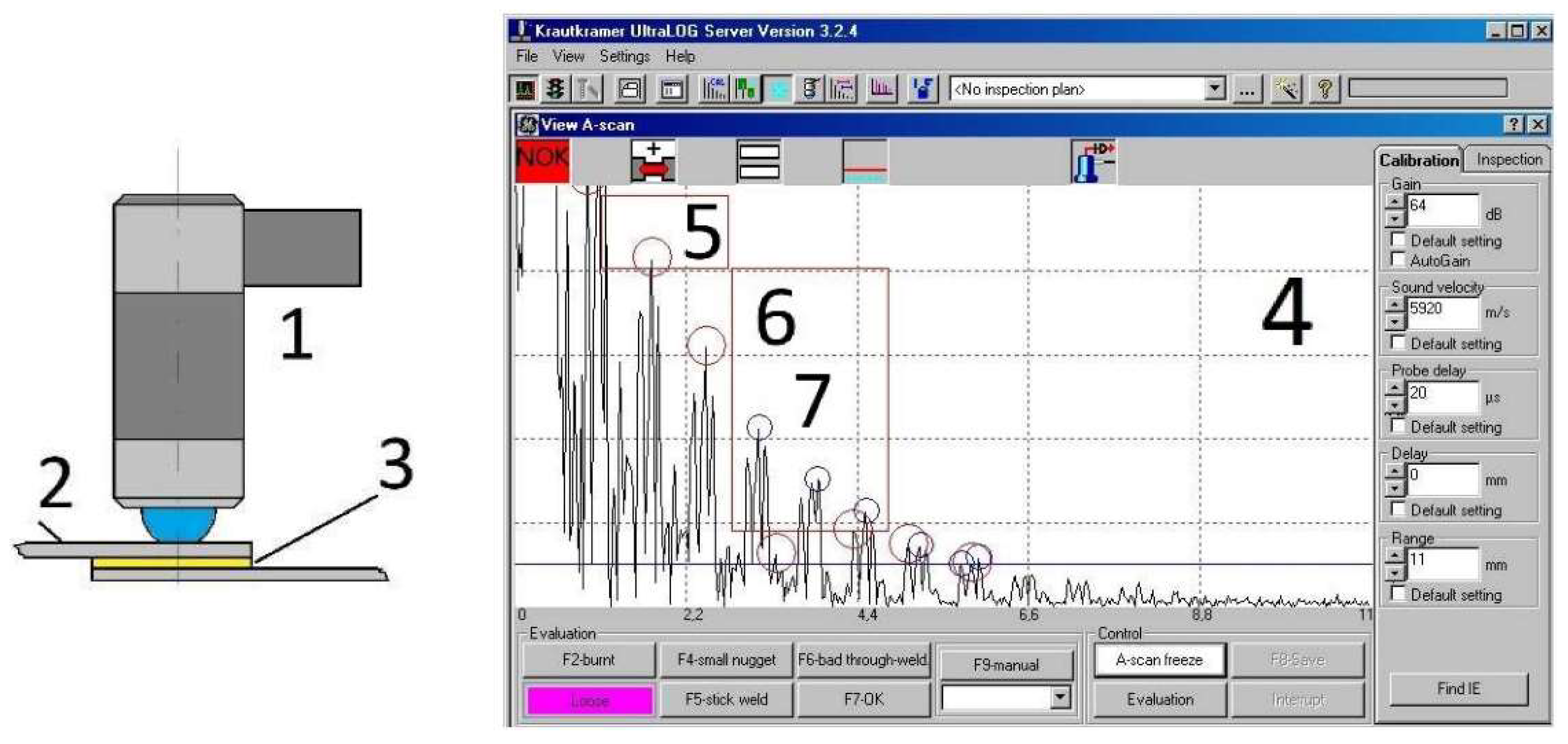Click the F9-manual button
Screen dimensions: 1568x744
1005,664
